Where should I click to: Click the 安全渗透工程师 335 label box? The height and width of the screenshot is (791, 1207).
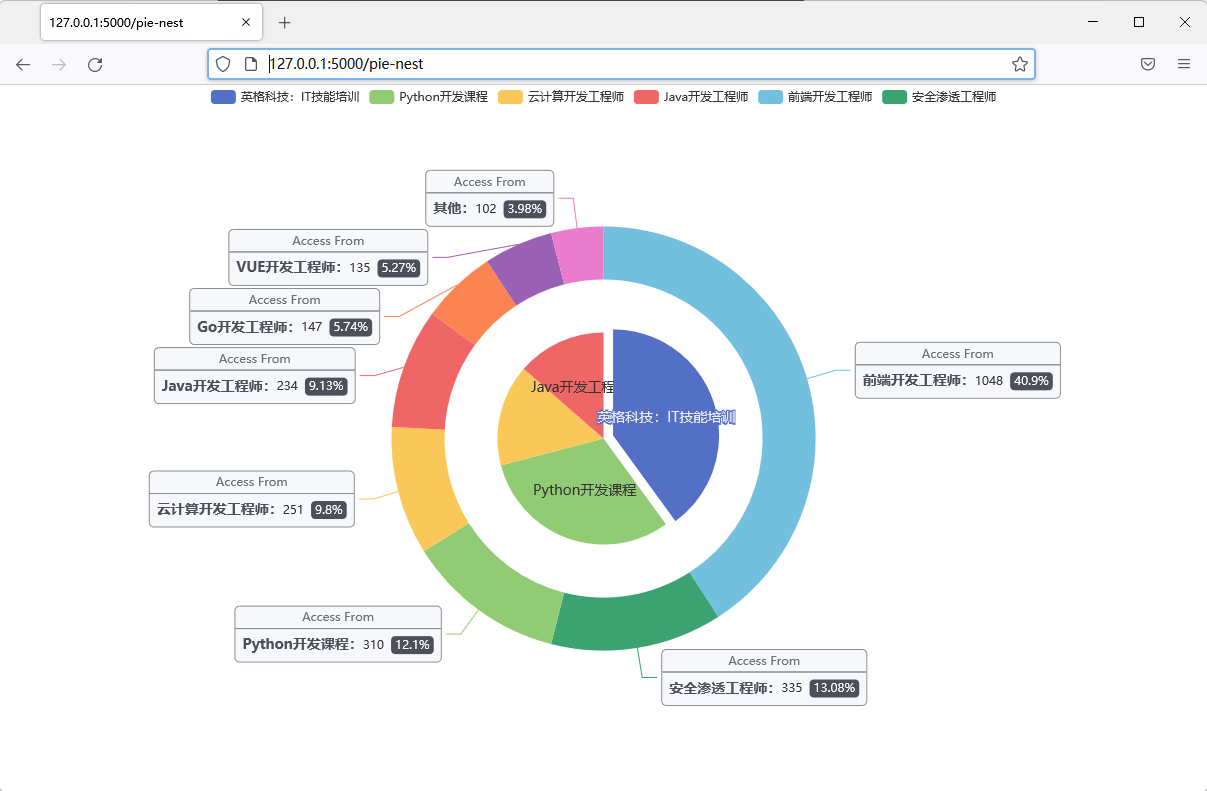pyautogui.click(x=764, y=678)
